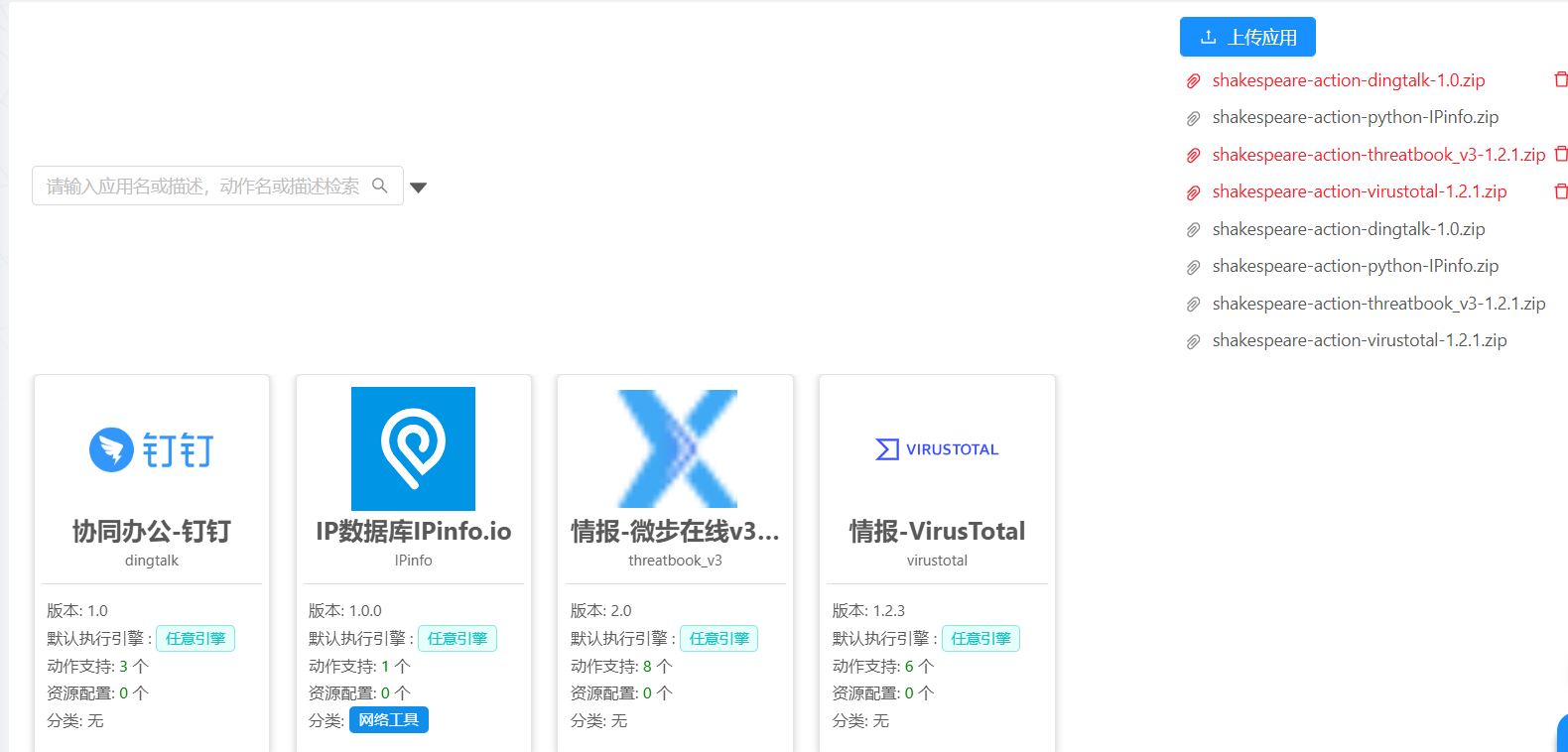
Task: Click the threatbook_v3 subtitle text
Action: pos(675,561)
